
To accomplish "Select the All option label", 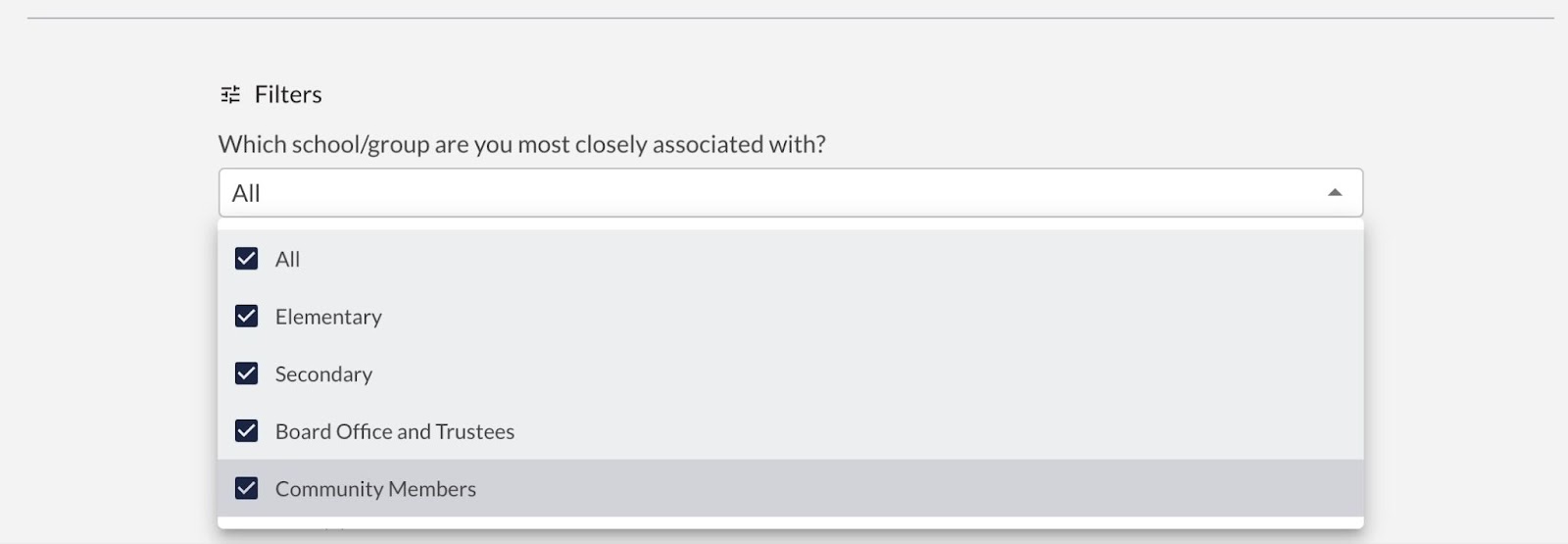I will [287, 260].
